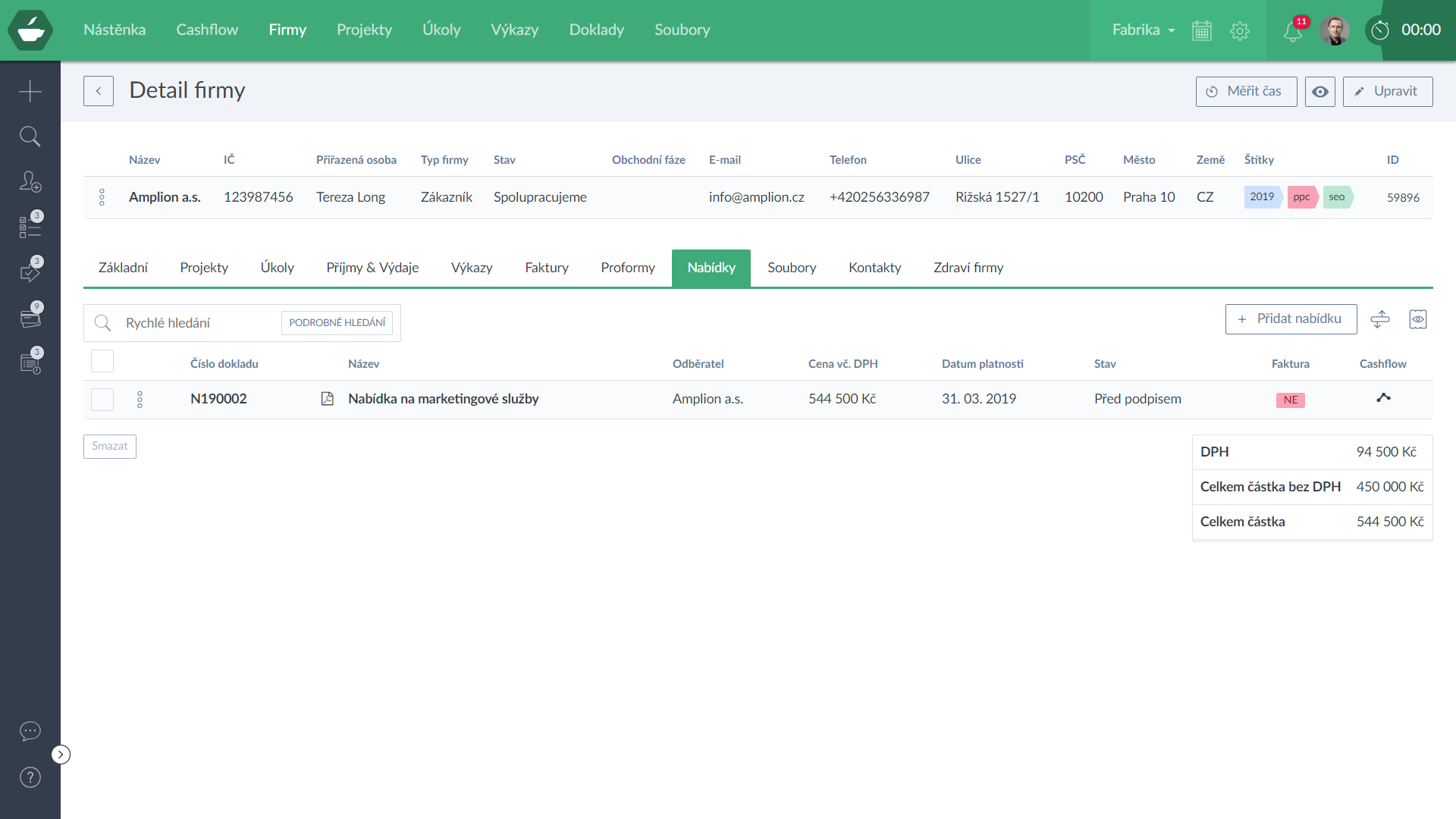
Task: Click the pink ppc tag label
Action: coord(1301,197)
